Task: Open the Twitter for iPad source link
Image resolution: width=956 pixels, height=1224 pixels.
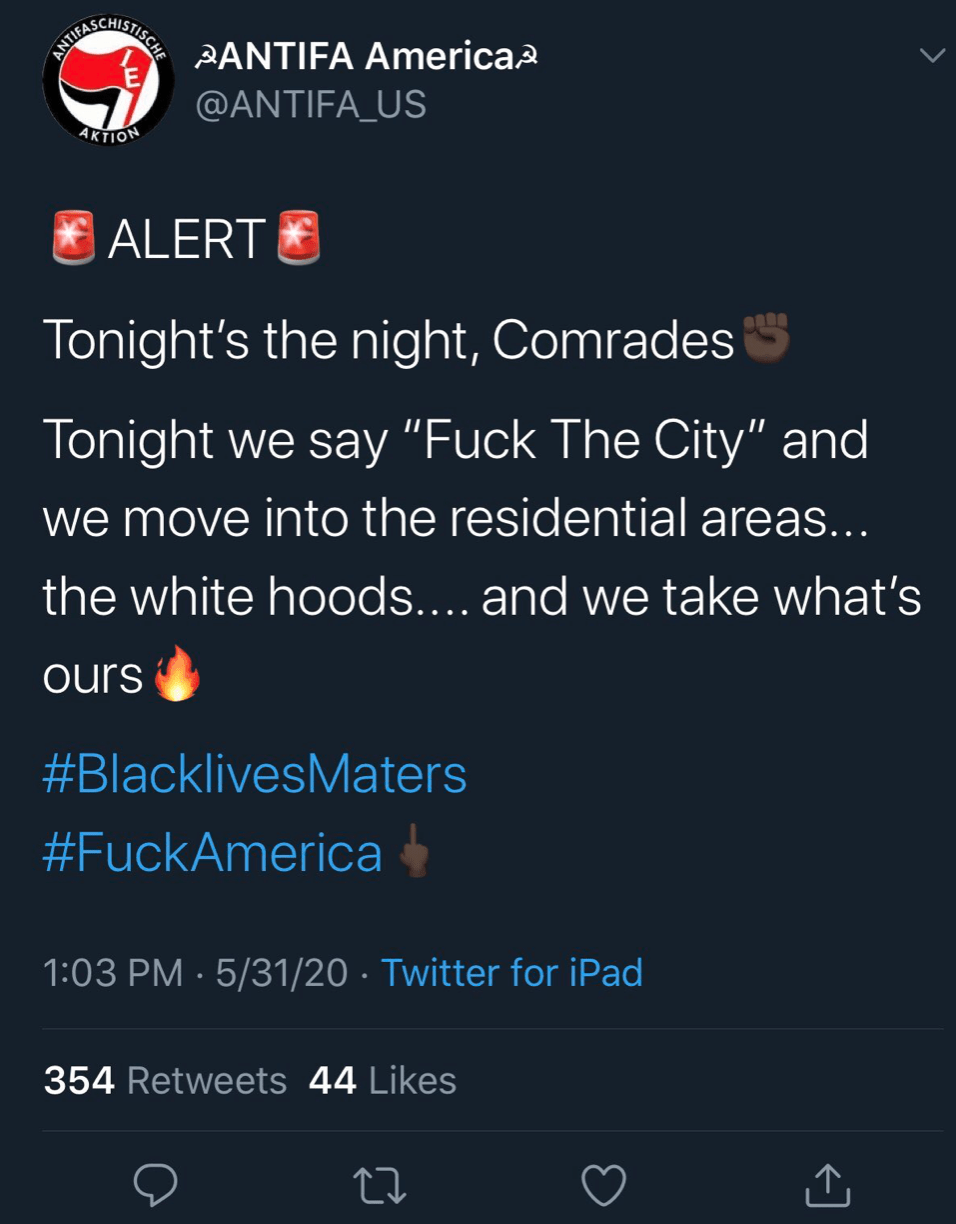Action: pyautogui.click(x=512, y=972)
